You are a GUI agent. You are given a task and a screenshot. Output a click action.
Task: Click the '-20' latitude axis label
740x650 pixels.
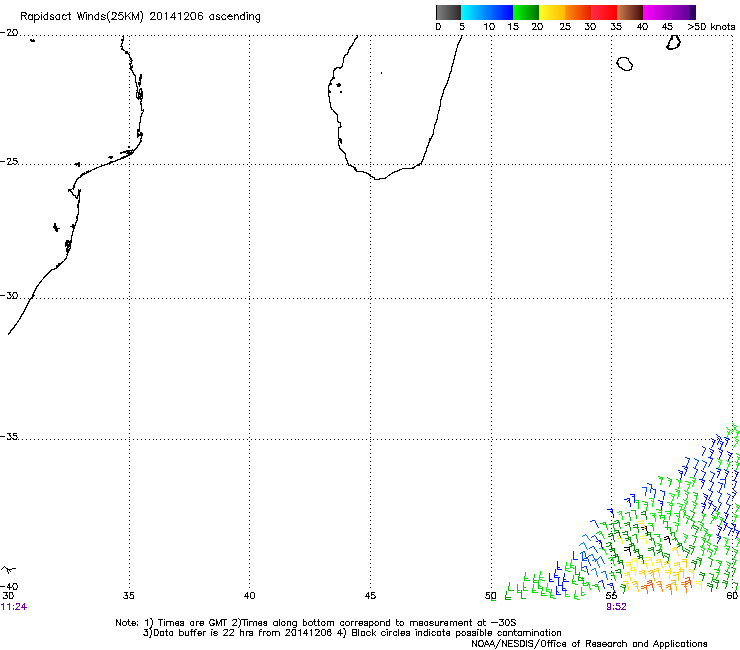click(9, 33)
